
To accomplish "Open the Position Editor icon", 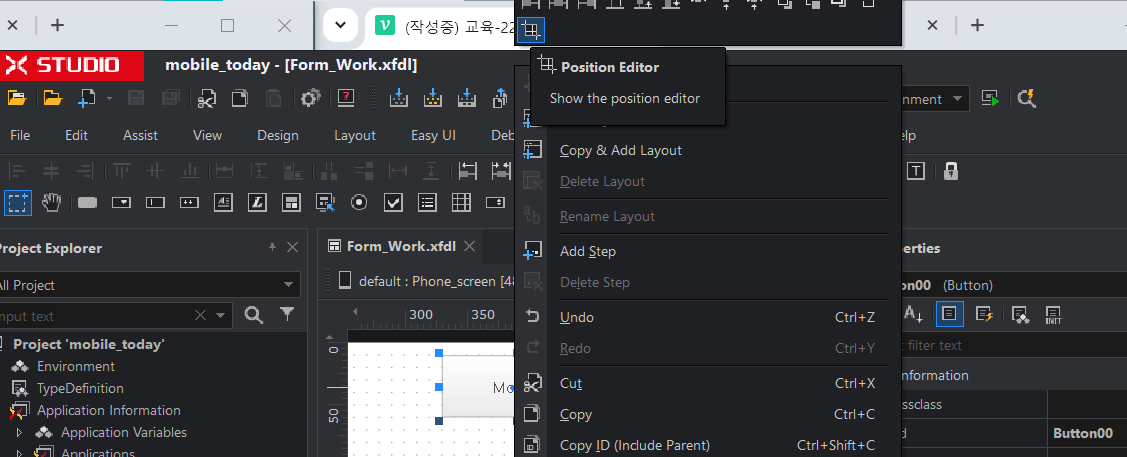I will point(530,30).
